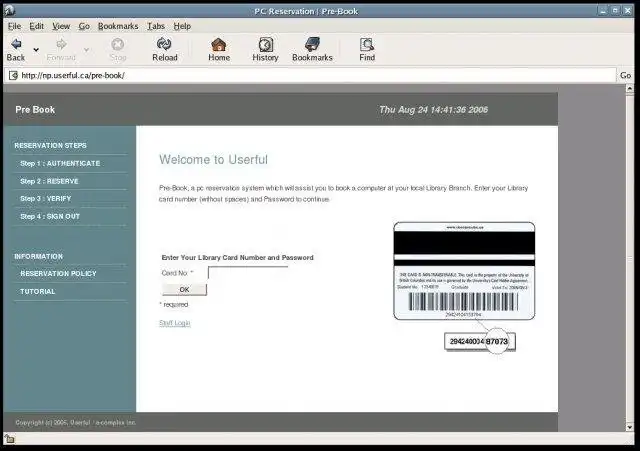Follow the Staff Login link

coord(175,323)
